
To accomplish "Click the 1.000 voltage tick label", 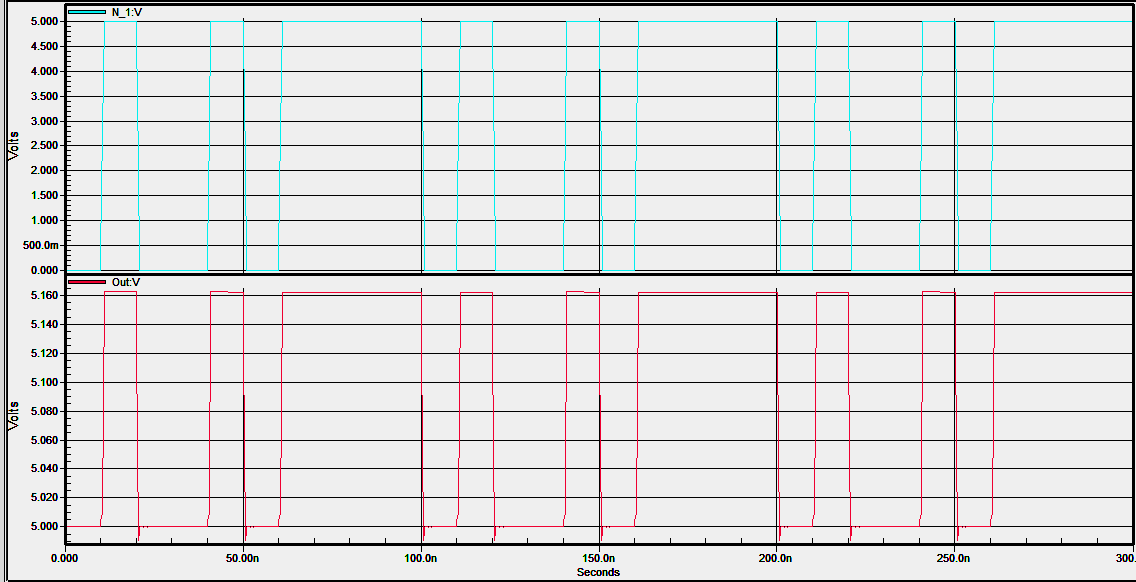I will [46, 220].
